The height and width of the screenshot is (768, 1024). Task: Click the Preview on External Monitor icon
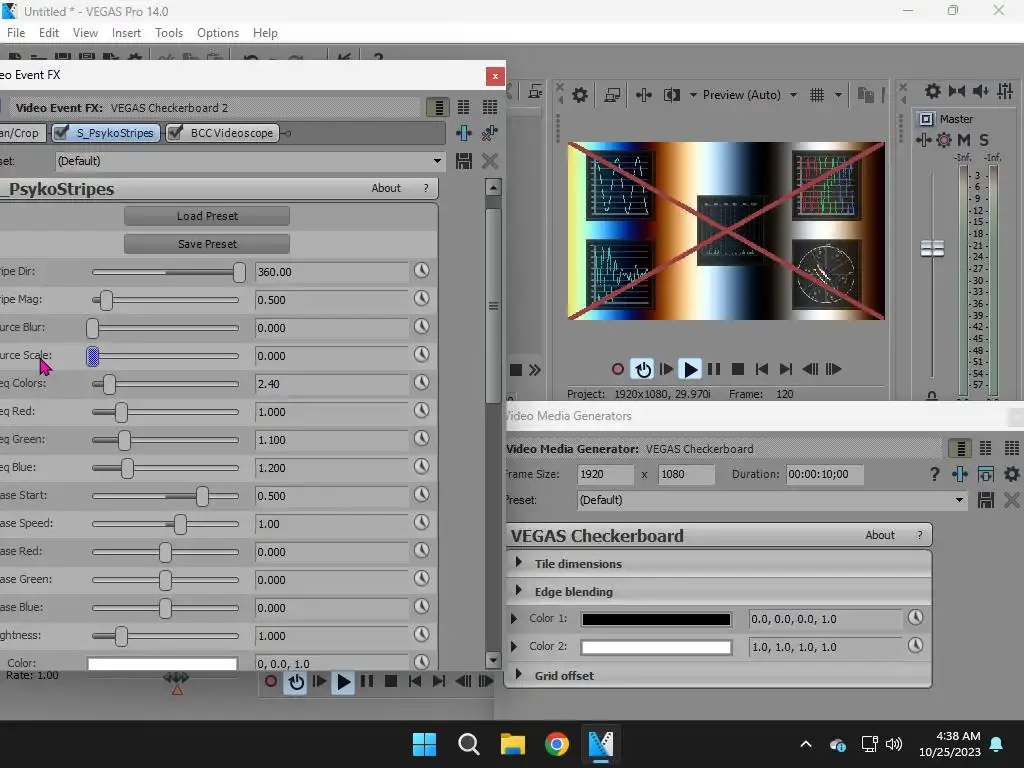click(x=612, y=95)
